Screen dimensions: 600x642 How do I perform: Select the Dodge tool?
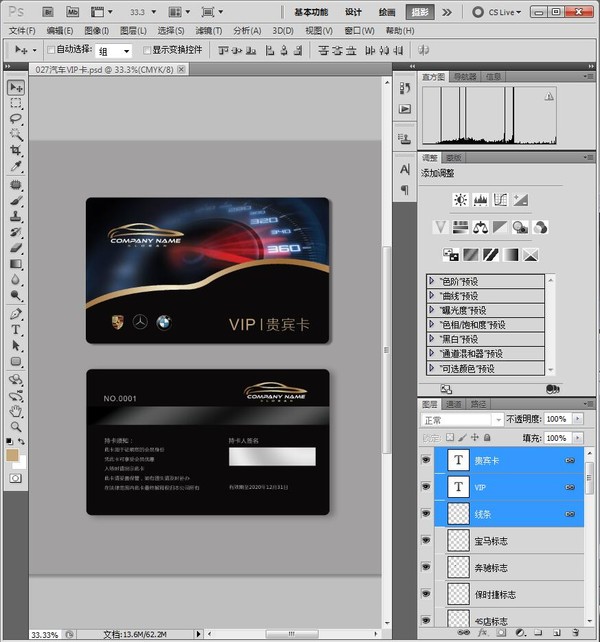(16, 295)
